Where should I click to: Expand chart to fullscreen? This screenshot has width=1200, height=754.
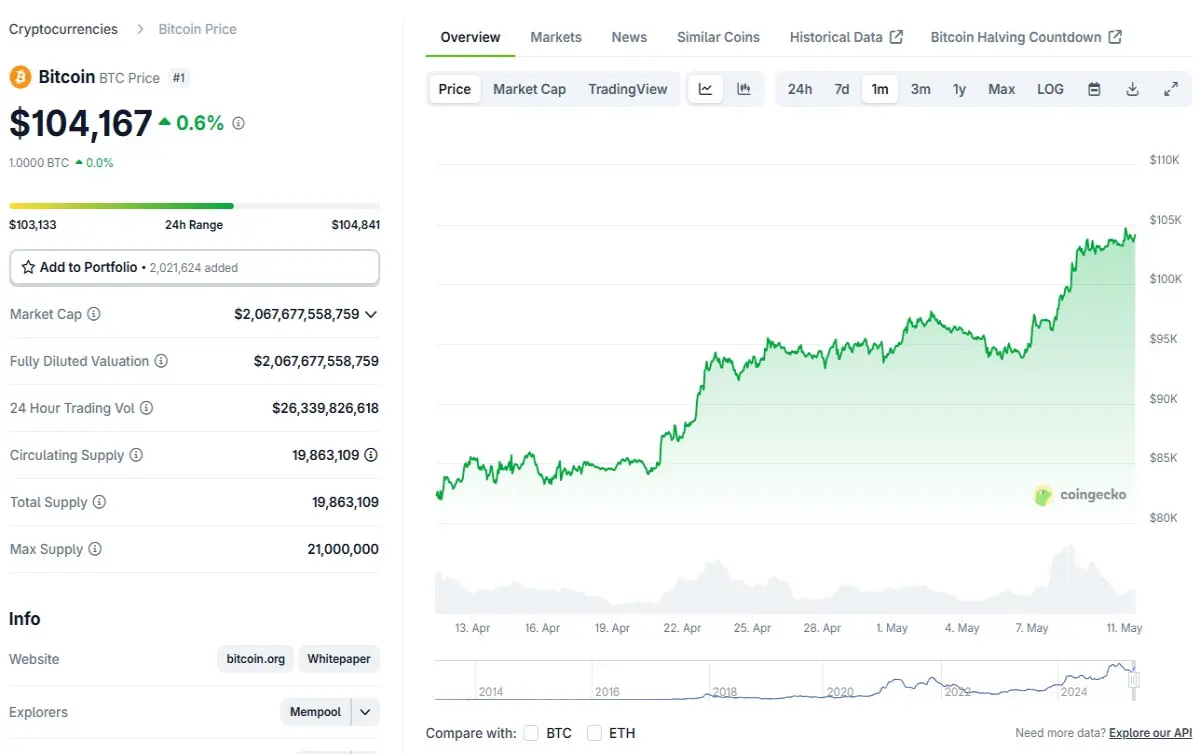[x=1171, y=89]
